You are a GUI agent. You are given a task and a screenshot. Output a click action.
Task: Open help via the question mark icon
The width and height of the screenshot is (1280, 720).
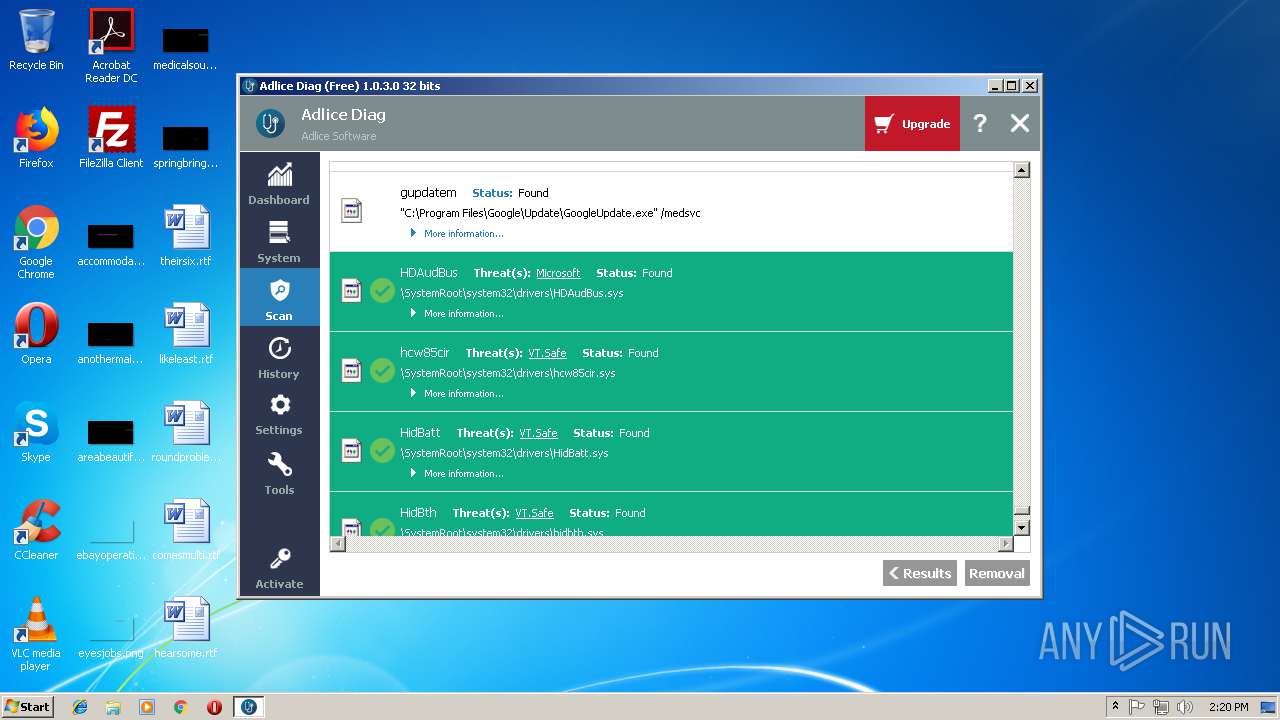tap(980, 123)
